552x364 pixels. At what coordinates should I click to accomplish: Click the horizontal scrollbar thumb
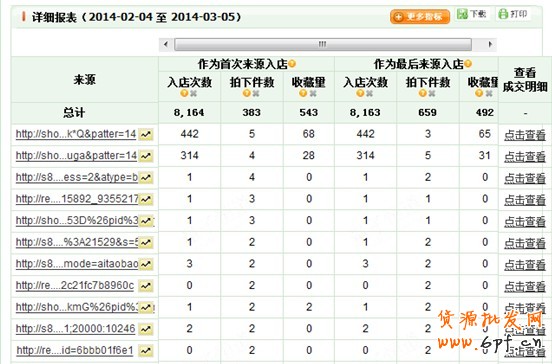click(323, 44)
